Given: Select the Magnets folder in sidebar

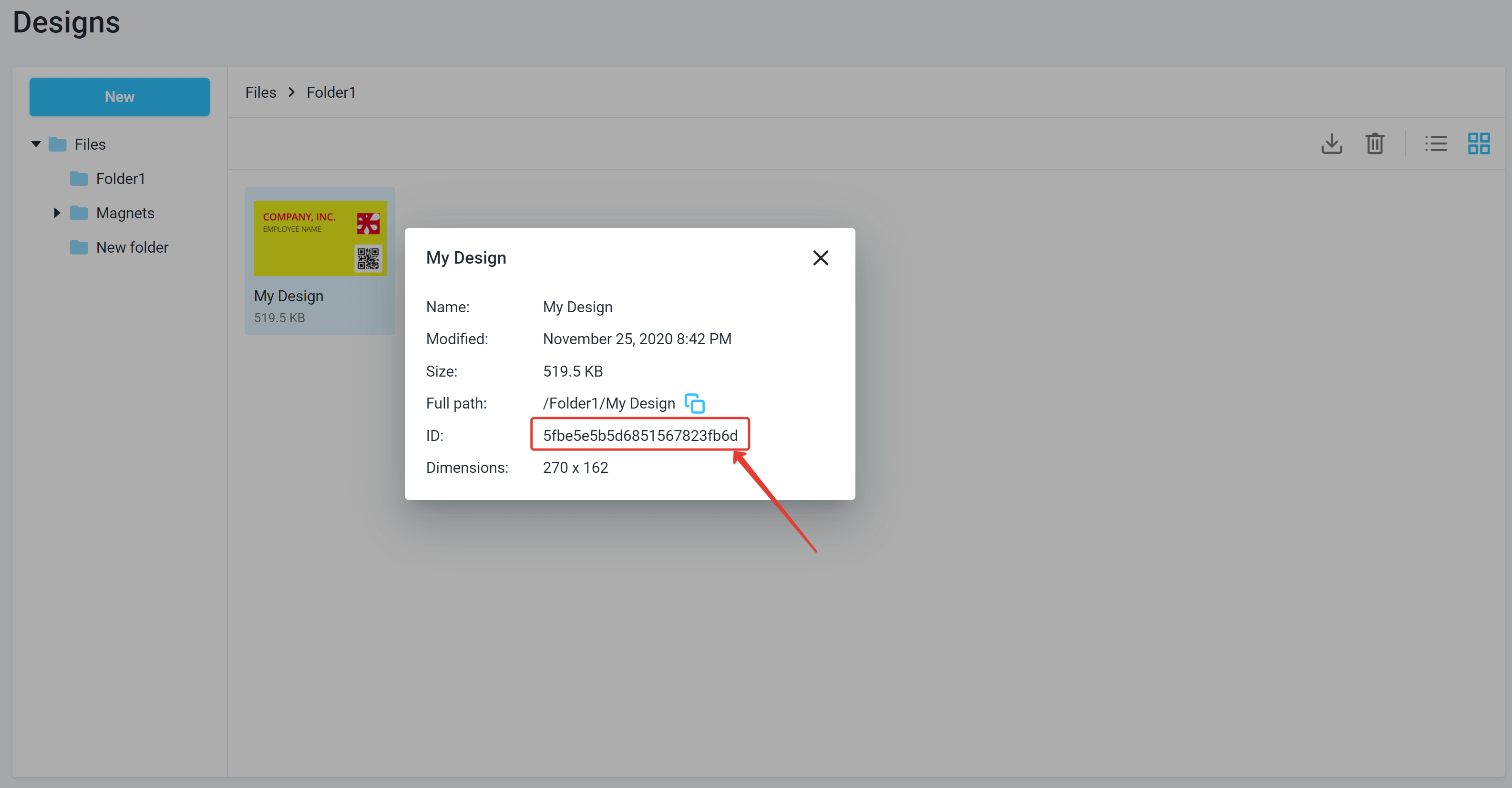Looking at the screenshot, I should pyautogui.click(x=125, y=213).
